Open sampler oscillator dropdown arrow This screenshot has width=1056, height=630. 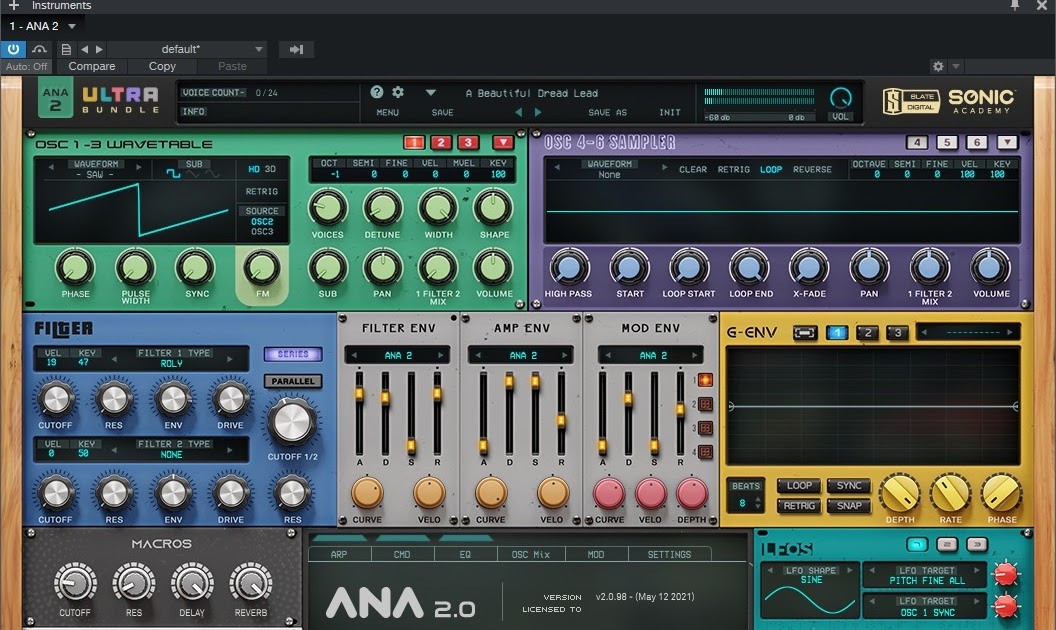click(1007, 142)
